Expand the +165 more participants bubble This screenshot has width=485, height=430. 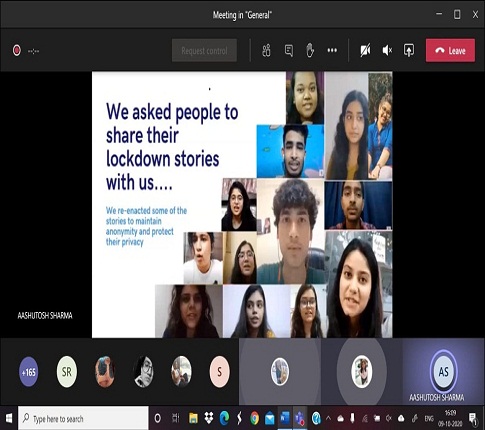(x=28, y=372)
